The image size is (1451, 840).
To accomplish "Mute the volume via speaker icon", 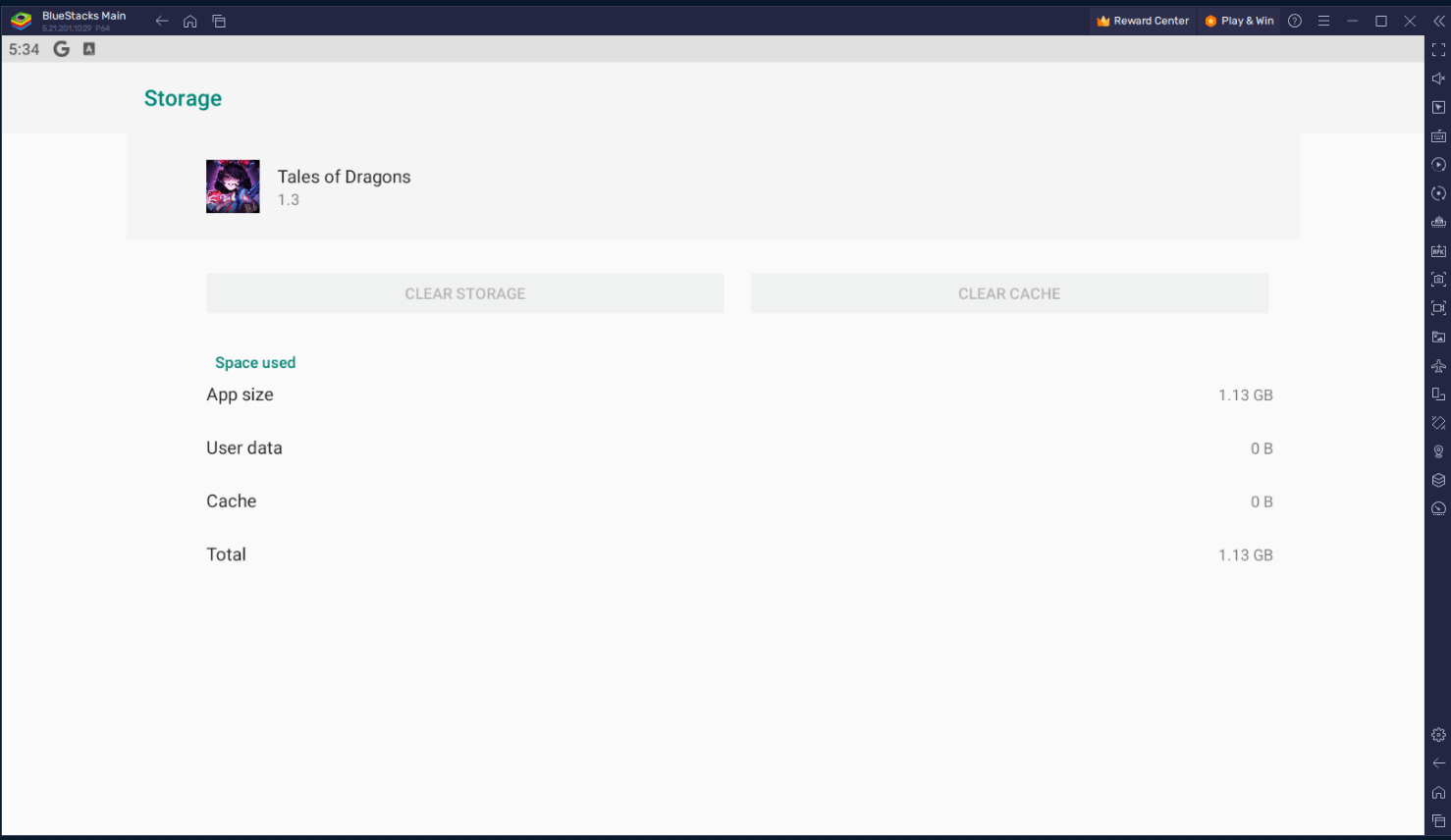I will pos(1438,79).
